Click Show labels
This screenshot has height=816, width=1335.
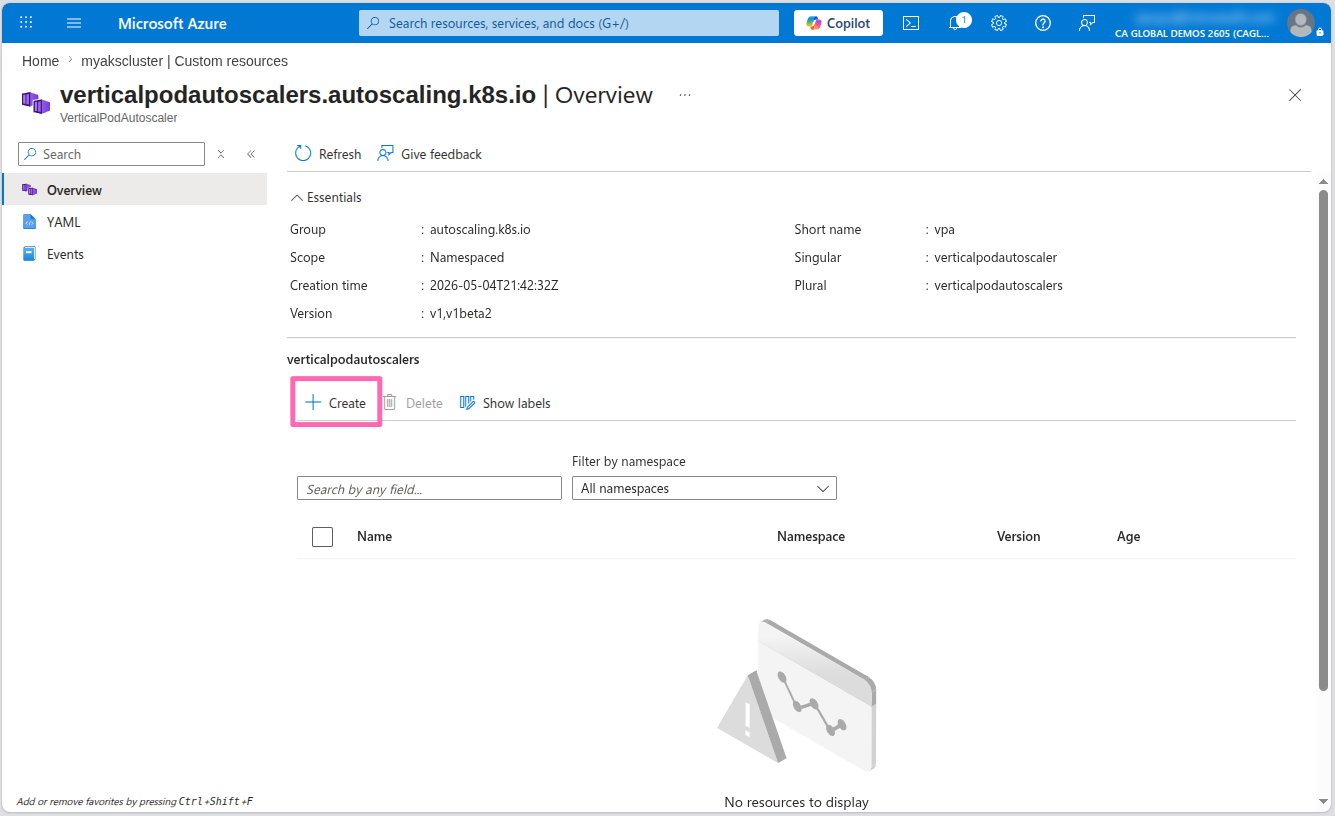coord(505,403)
